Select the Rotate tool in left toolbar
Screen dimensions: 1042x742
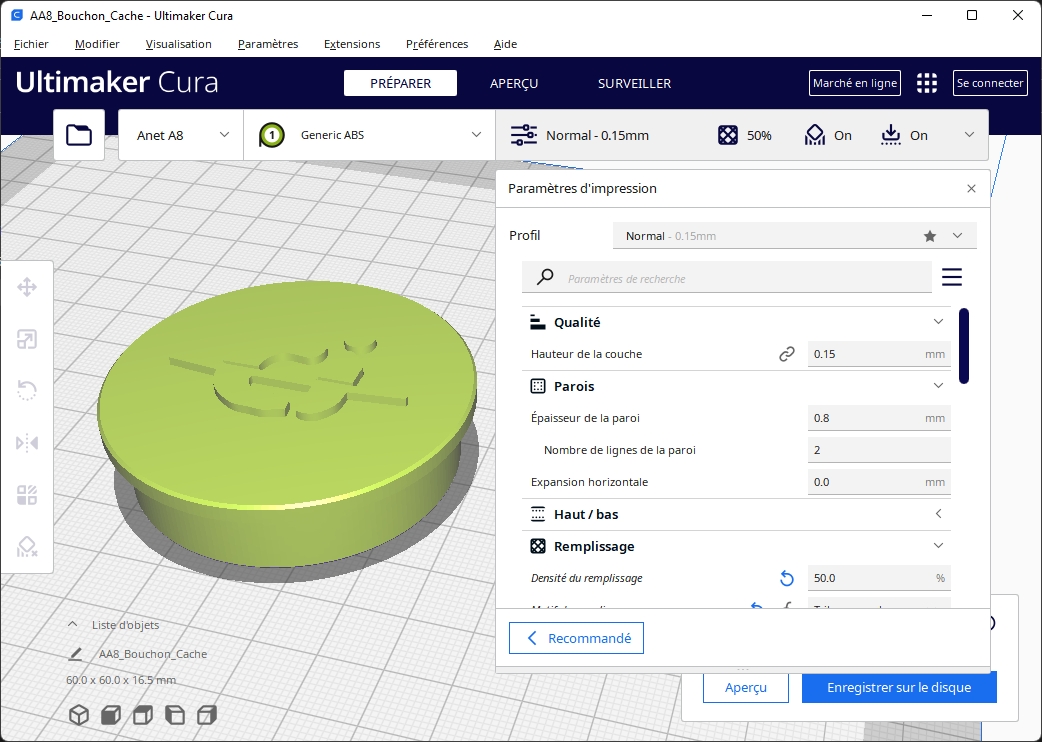coord(27,391)
